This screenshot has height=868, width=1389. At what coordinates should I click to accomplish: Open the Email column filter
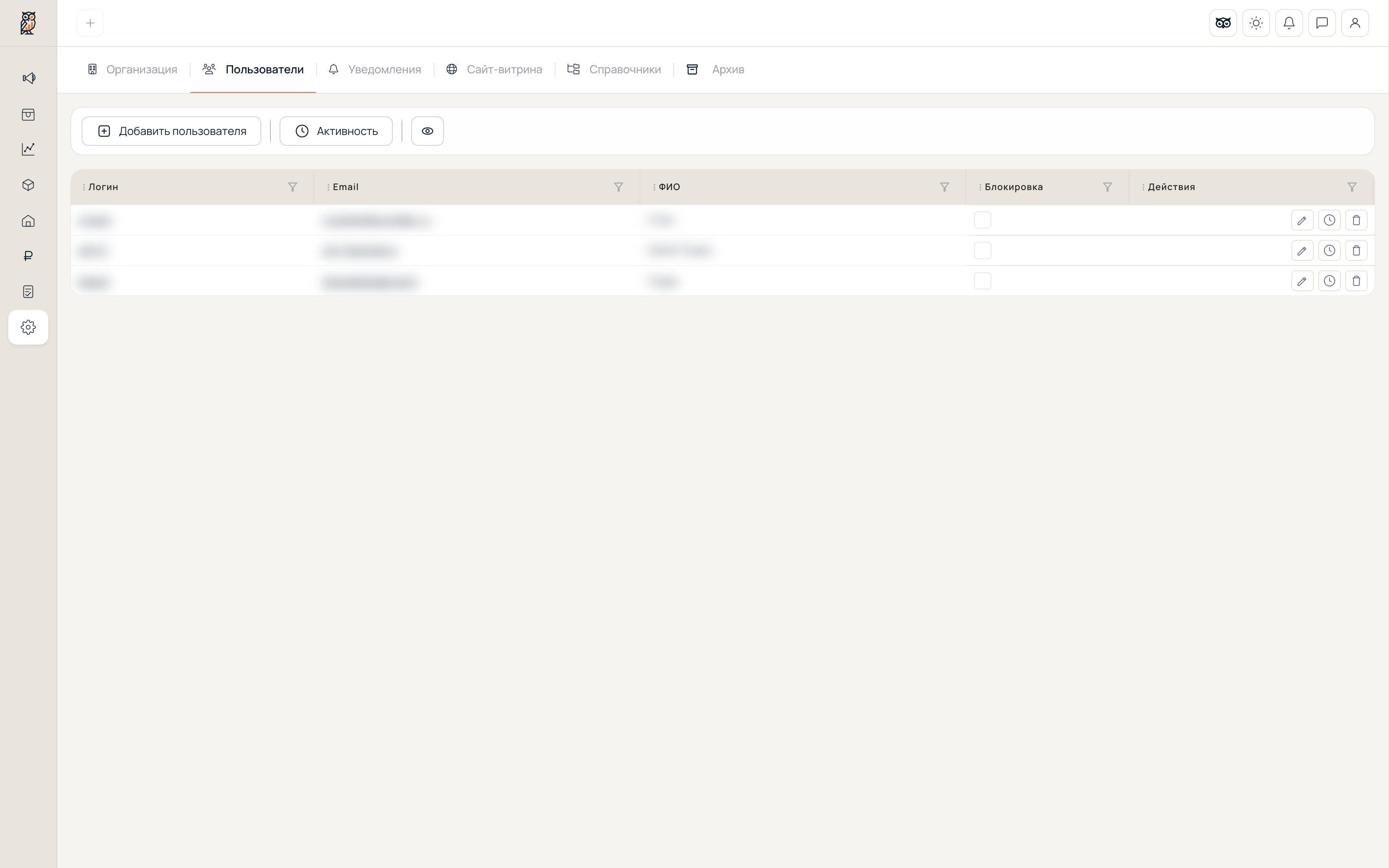coord(619,187)
